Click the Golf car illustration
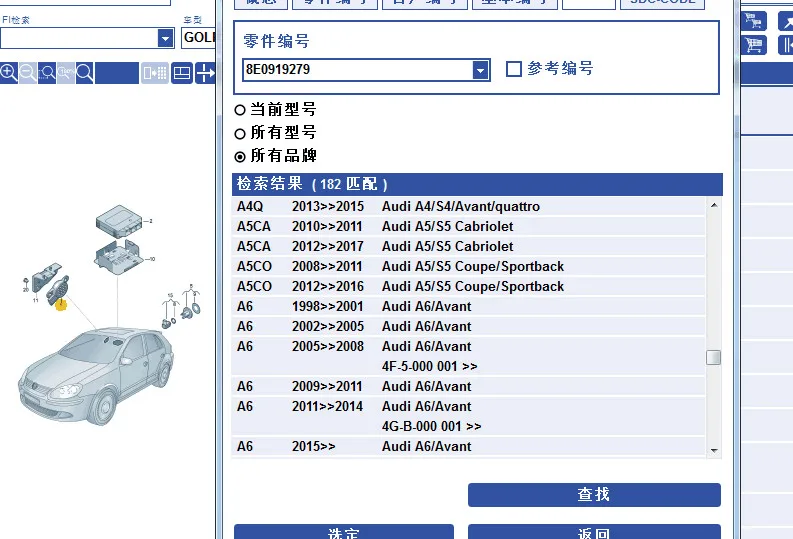 click(96, 375)
